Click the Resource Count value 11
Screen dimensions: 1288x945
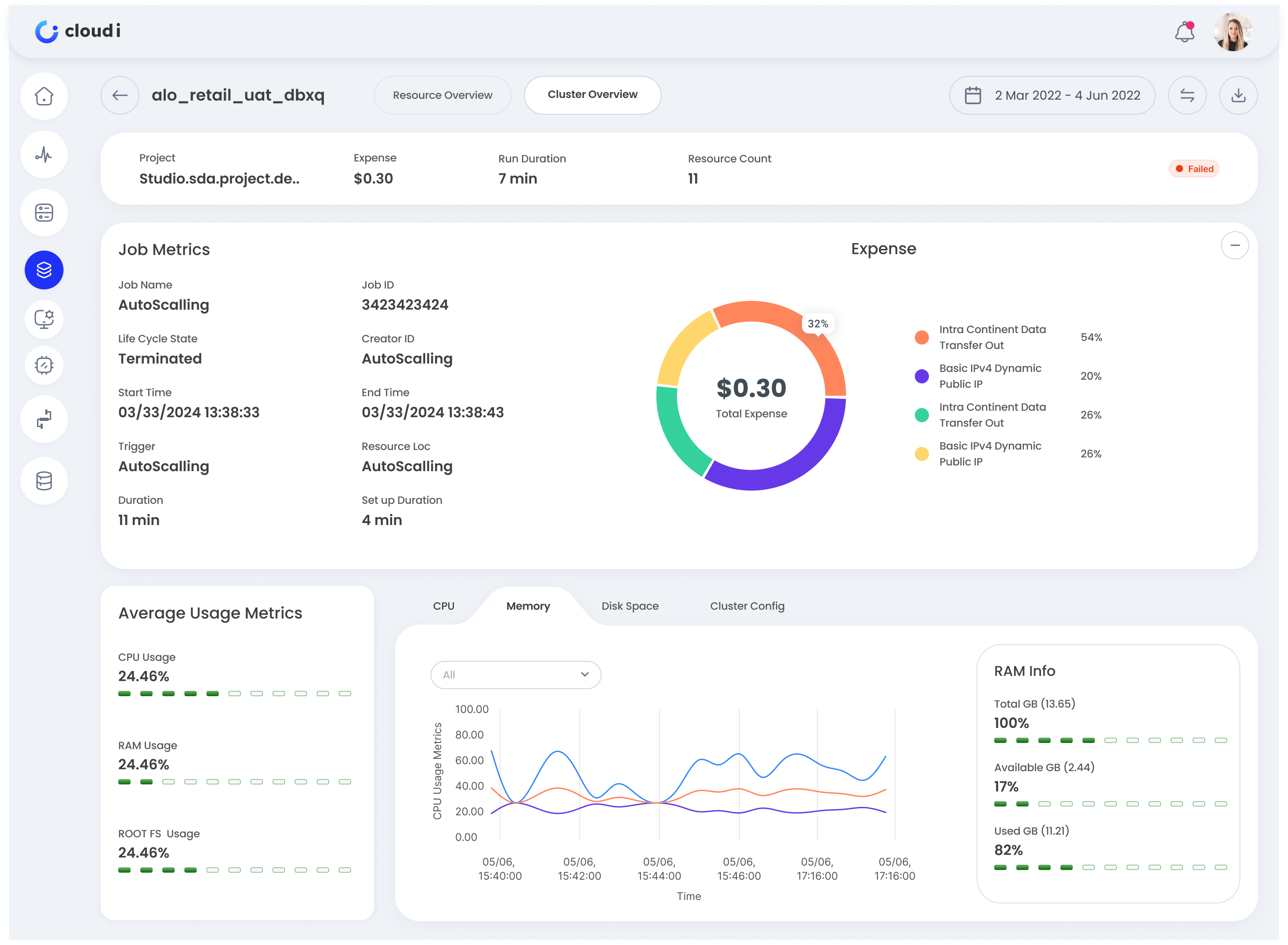coord(693,179)
